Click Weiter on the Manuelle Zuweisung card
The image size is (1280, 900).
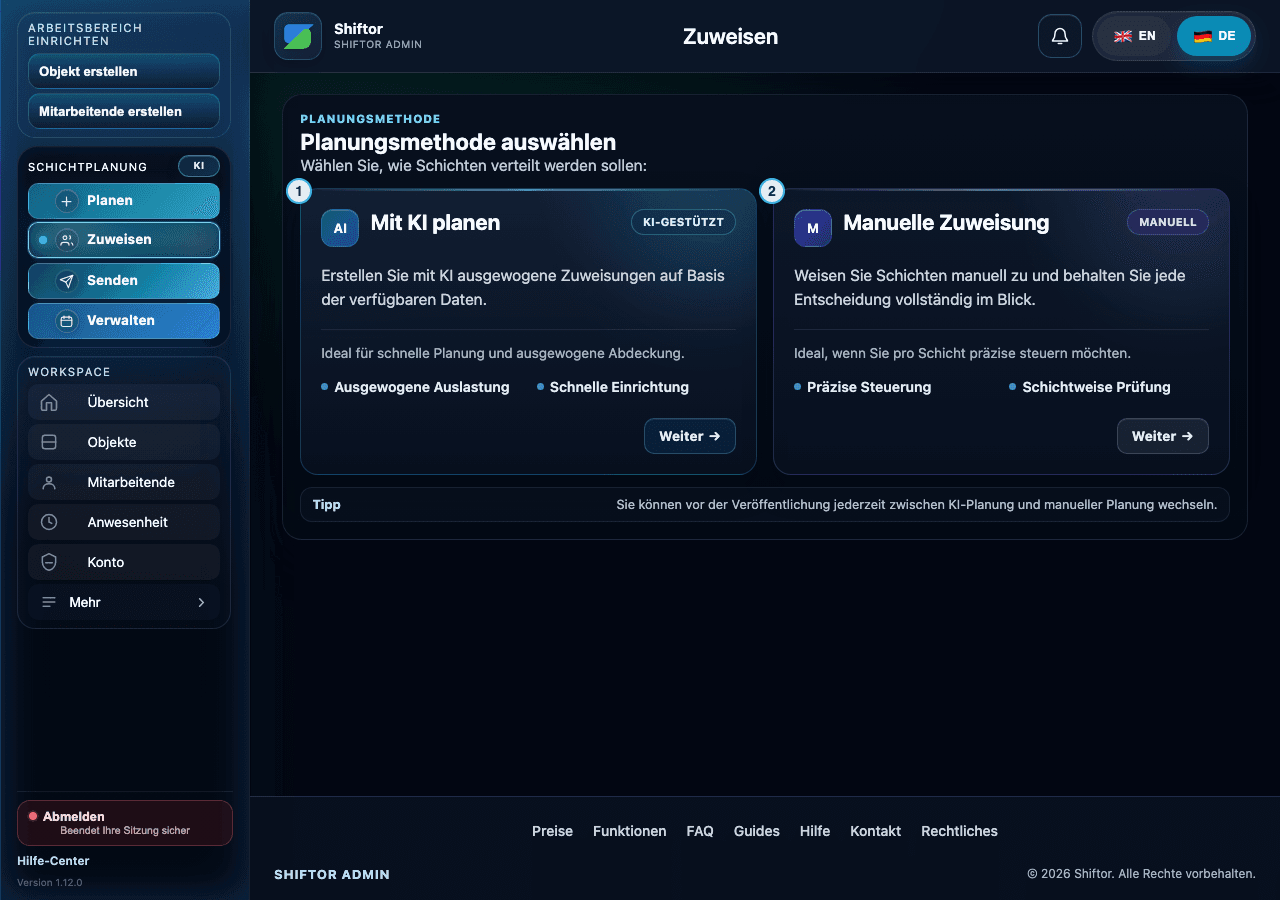1163,436
